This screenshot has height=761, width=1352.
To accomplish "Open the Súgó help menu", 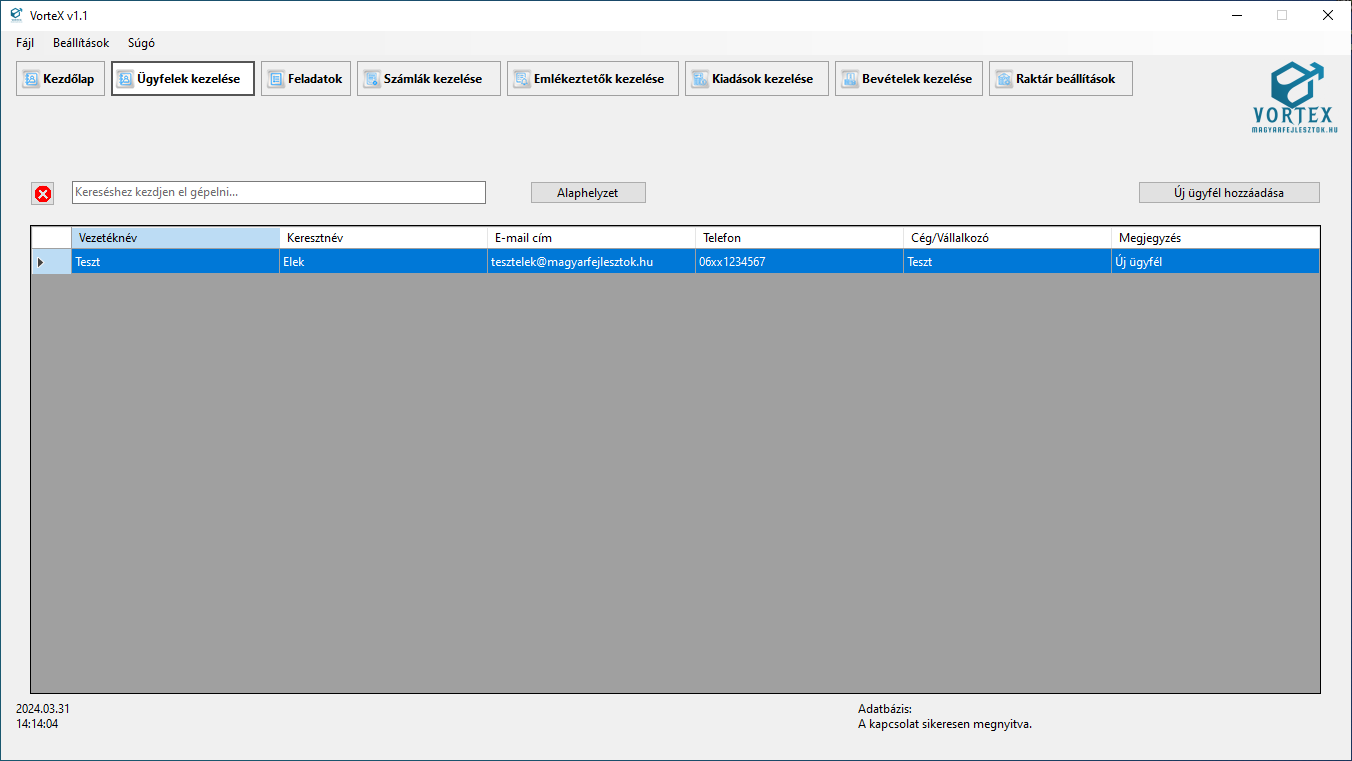I will click(141, 43).
